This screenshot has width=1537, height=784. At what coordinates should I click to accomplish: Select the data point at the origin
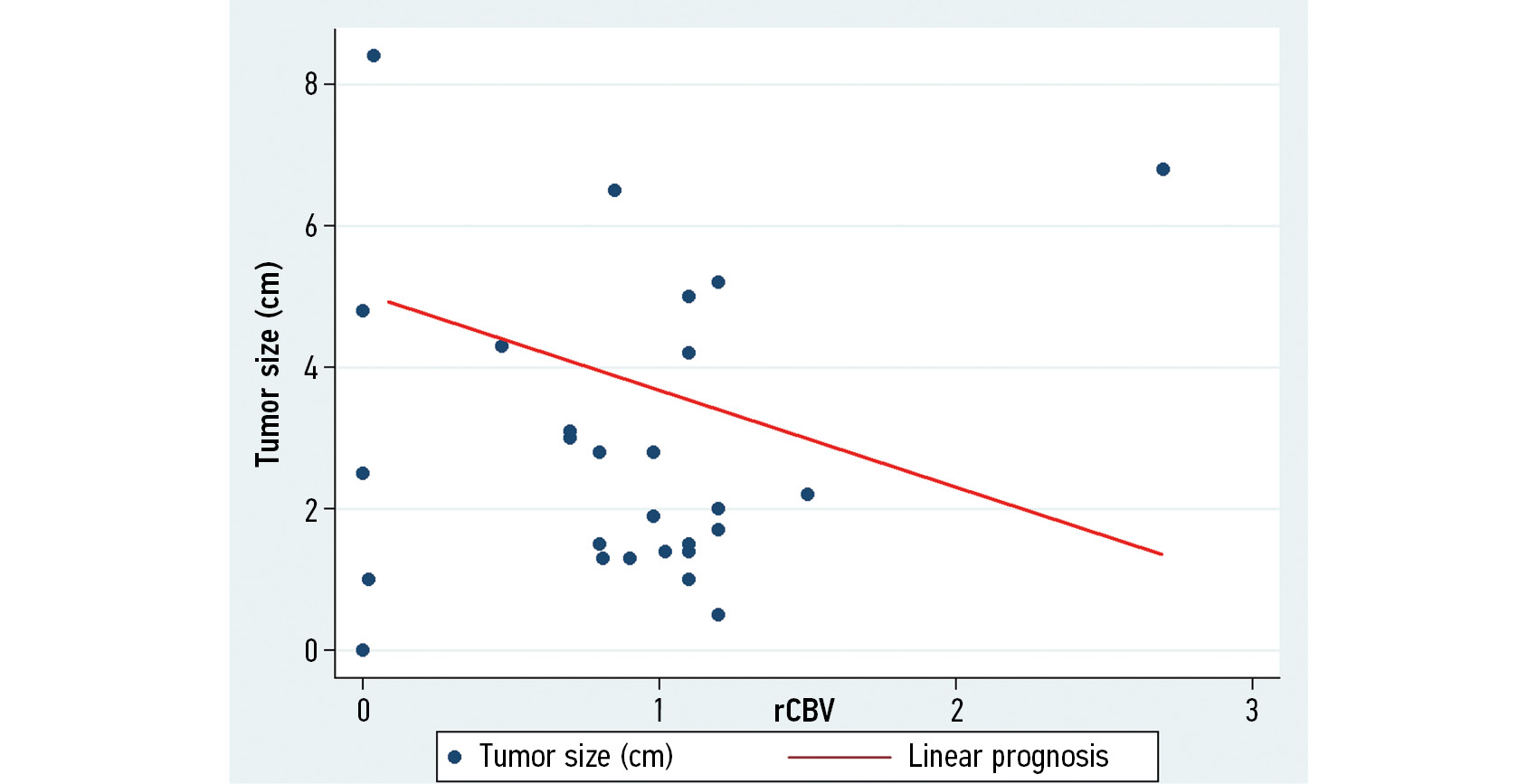click(363, 650)
